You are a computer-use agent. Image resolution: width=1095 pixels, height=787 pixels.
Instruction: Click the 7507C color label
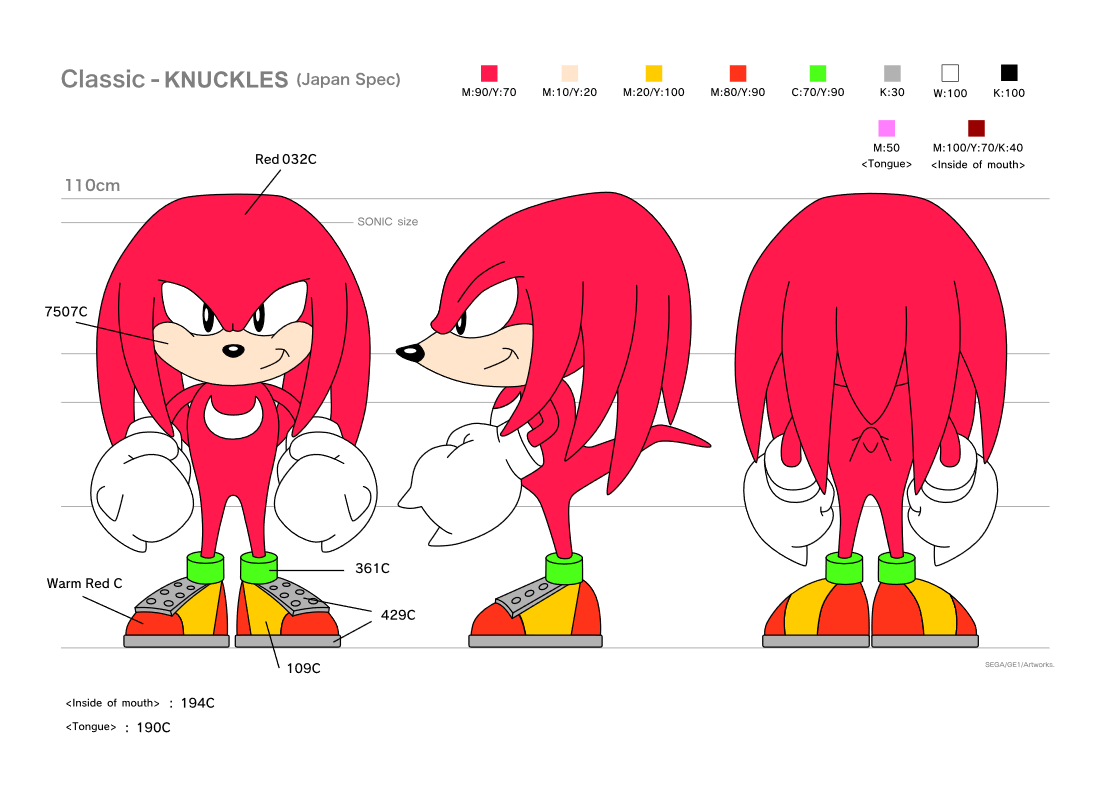[64, 311]
